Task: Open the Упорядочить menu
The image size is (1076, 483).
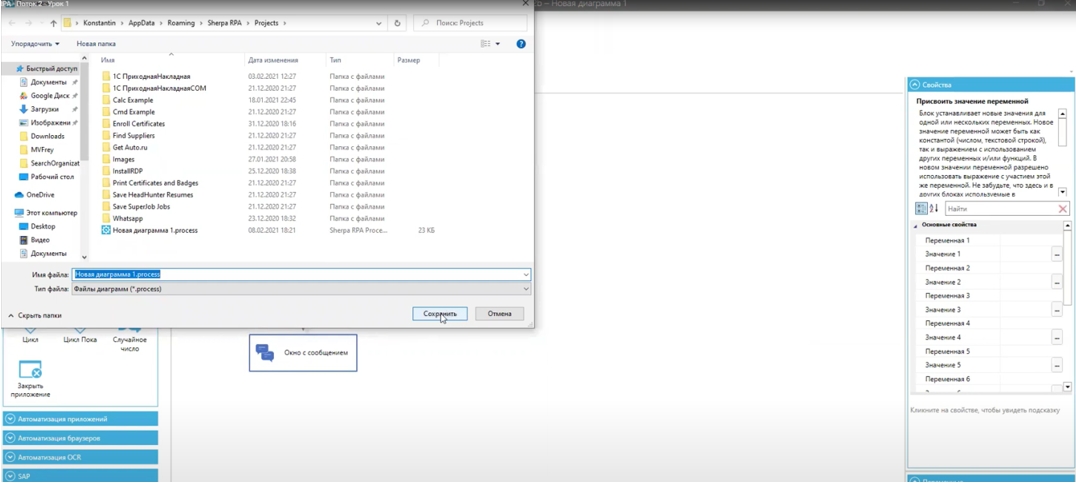Action: [x=35, y=44]
